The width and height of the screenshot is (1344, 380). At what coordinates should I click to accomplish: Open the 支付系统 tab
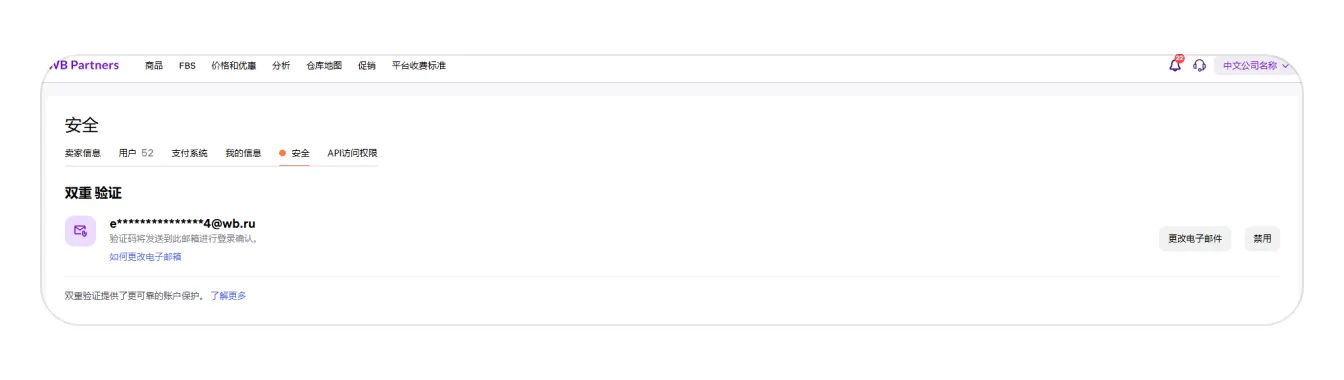click(x=190, y=153)
